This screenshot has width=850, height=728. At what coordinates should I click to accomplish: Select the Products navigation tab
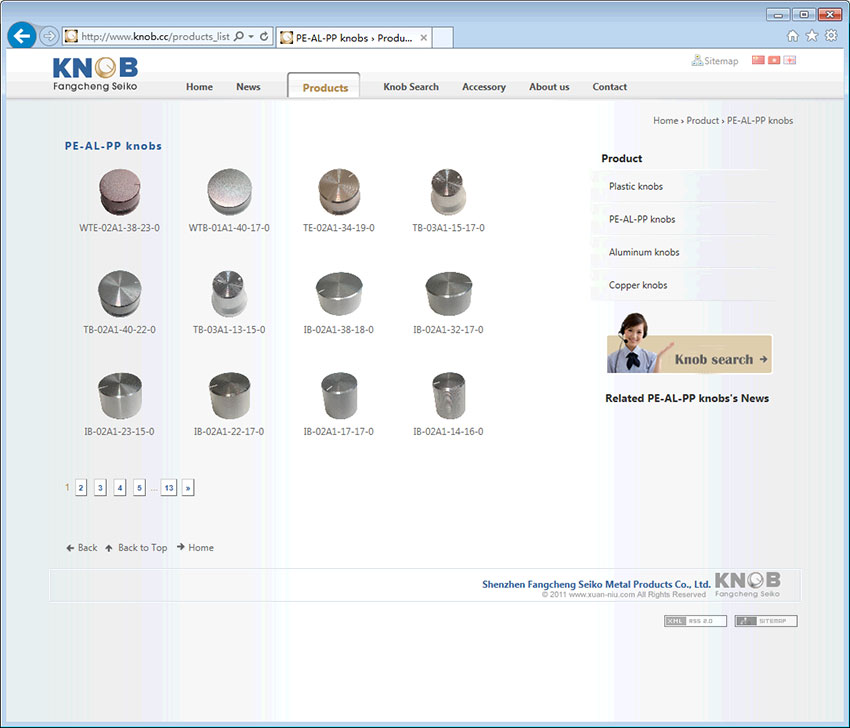[325, 87]
